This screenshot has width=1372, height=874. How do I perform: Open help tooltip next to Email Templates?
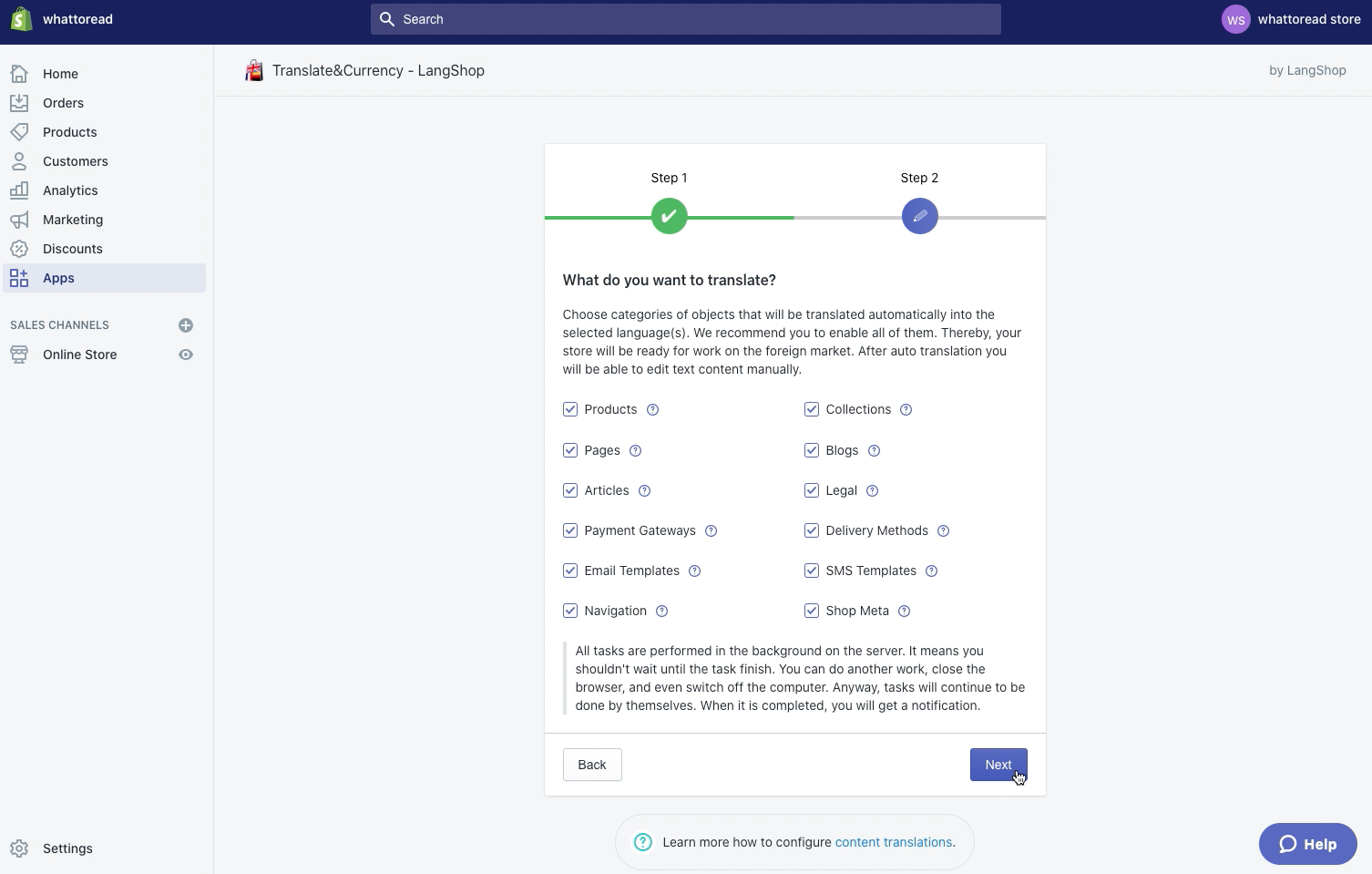(x=695, y=571)
